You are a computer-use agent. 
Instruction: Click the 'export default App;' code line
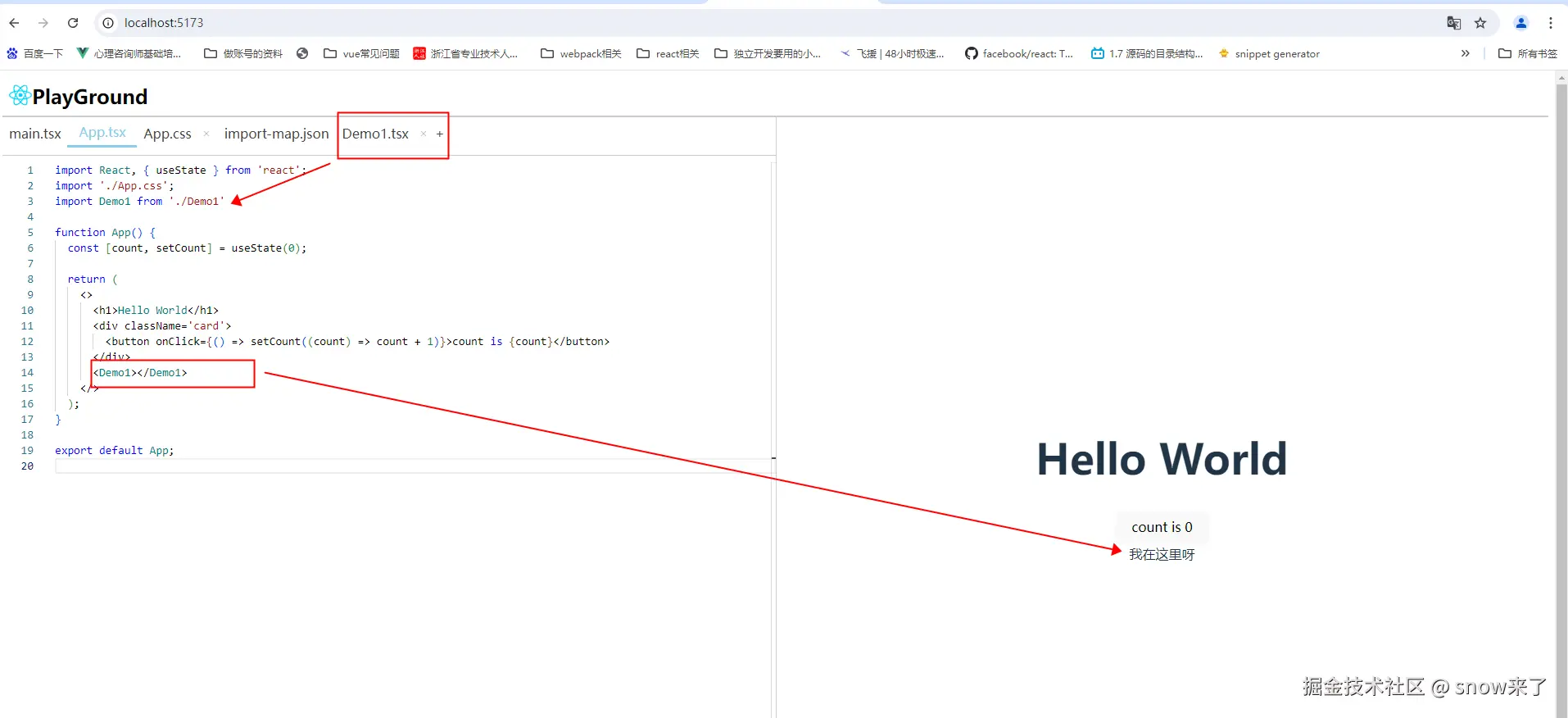click(114, 451)
